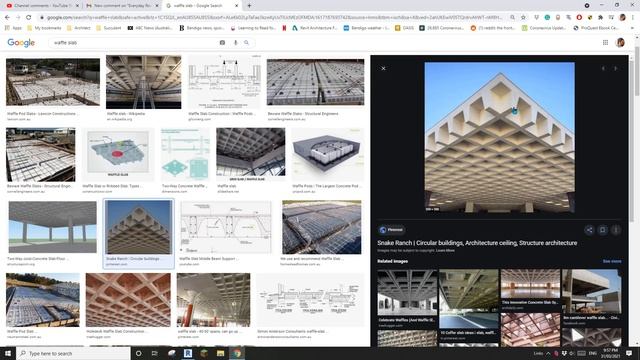Open Task View in the taskbar
Viewport: 640px width, 360px height.
(155, 353)
